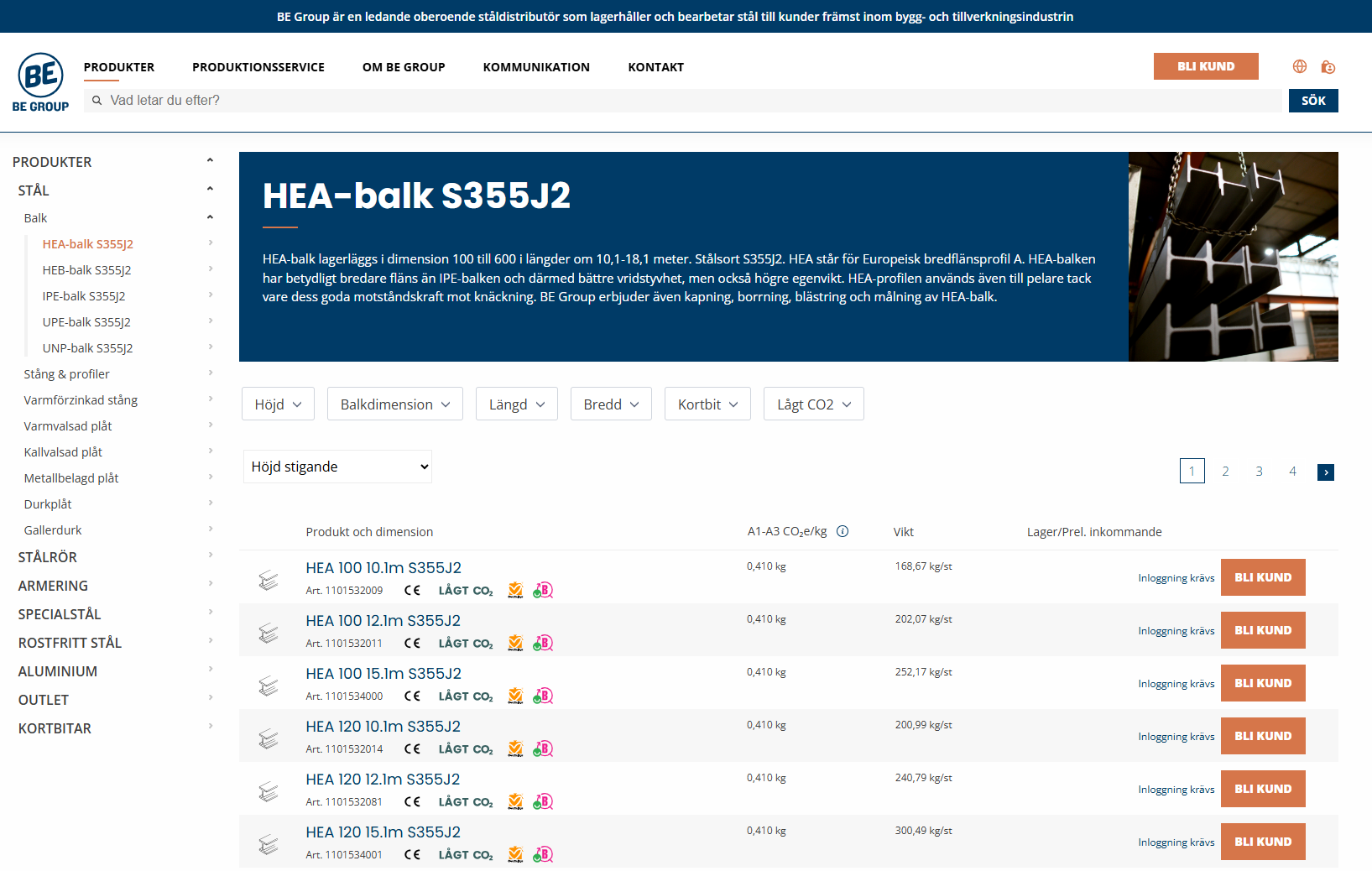The image size is (1372, 871).
Task: Open the HEA 120 15.1m S355J2 product link
Action: [x=383, y=832]
